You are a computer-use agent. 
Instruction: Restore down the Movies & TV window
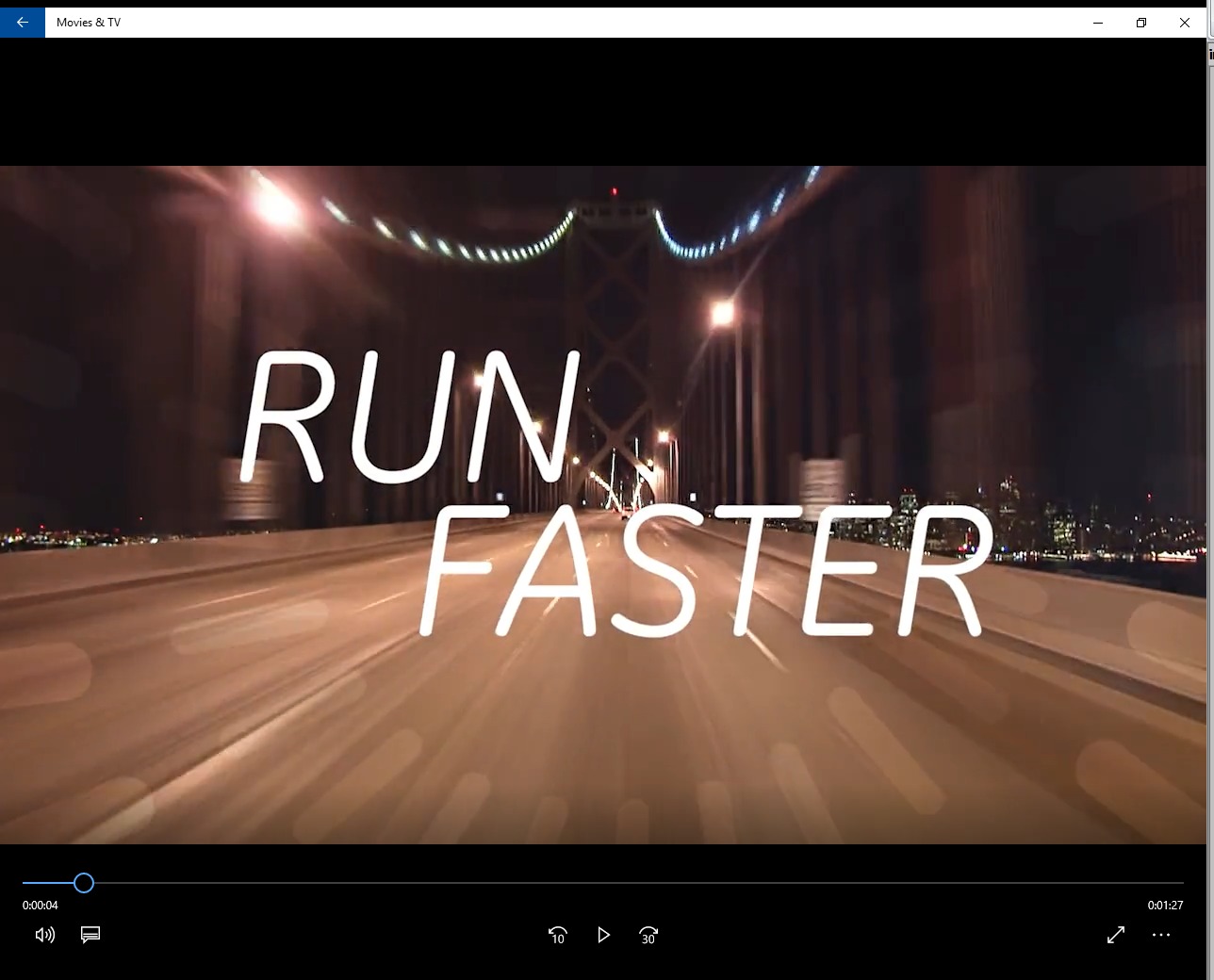coord(1141,23)
